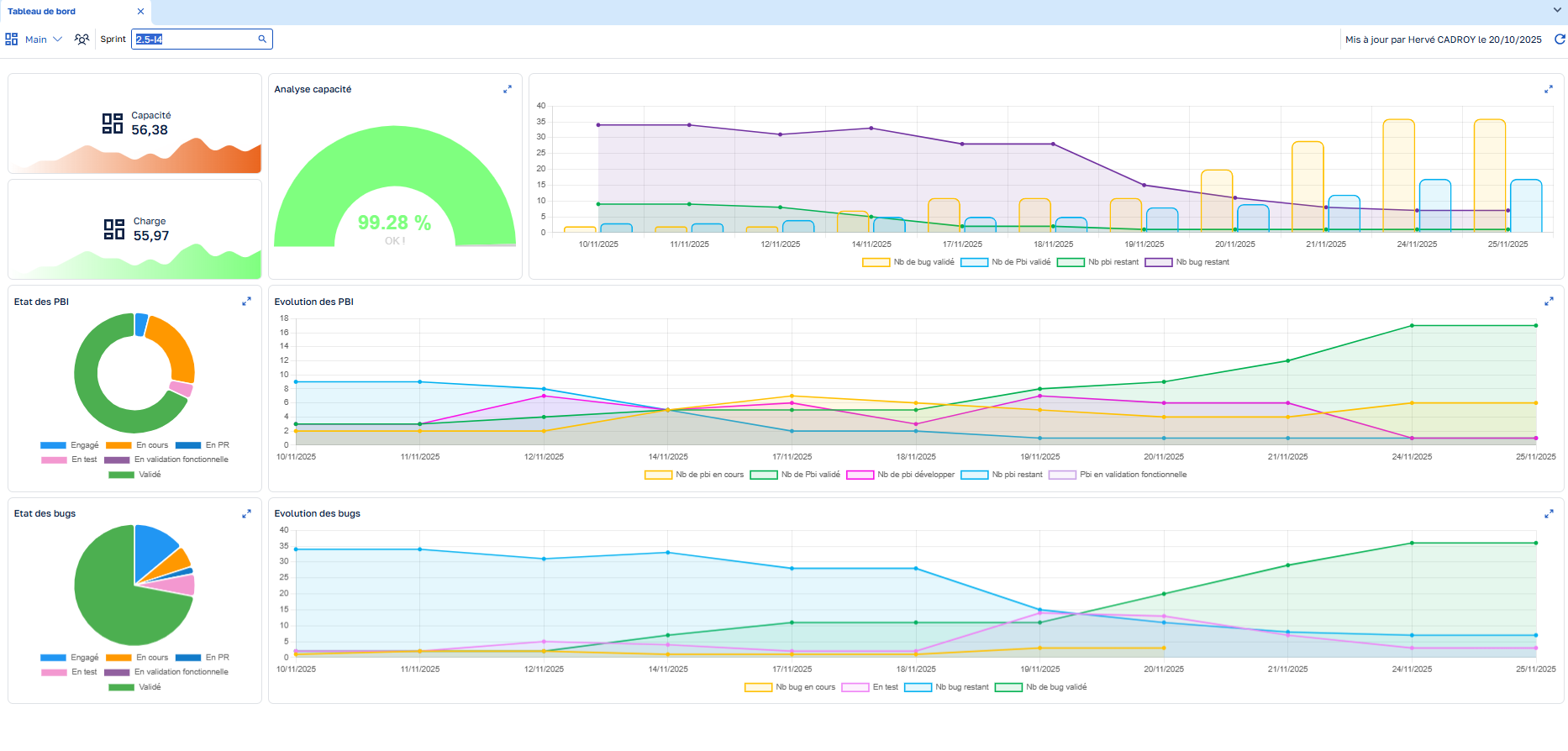Expand the Analyse capacité panel to fullscreen

pos(508,89)
